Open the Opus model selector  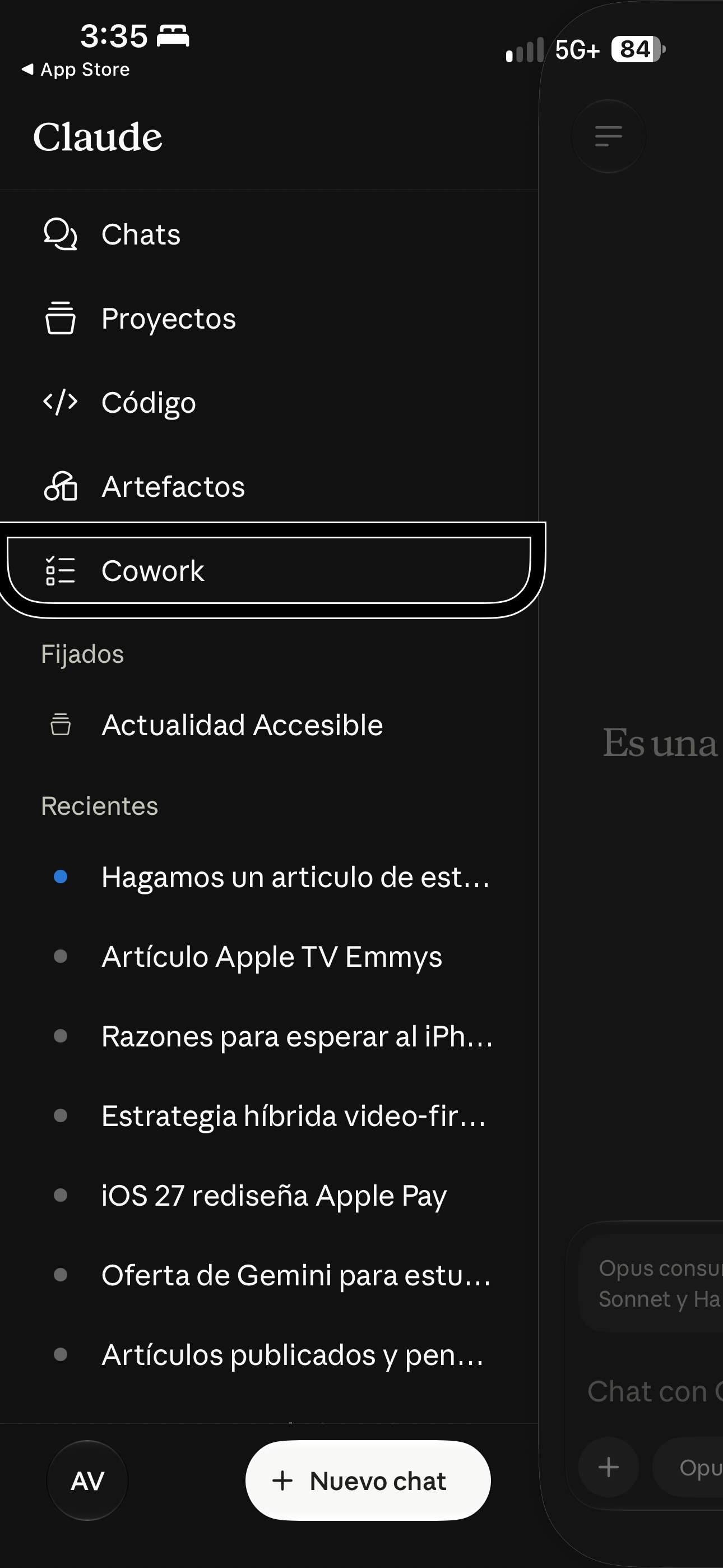688,1467
